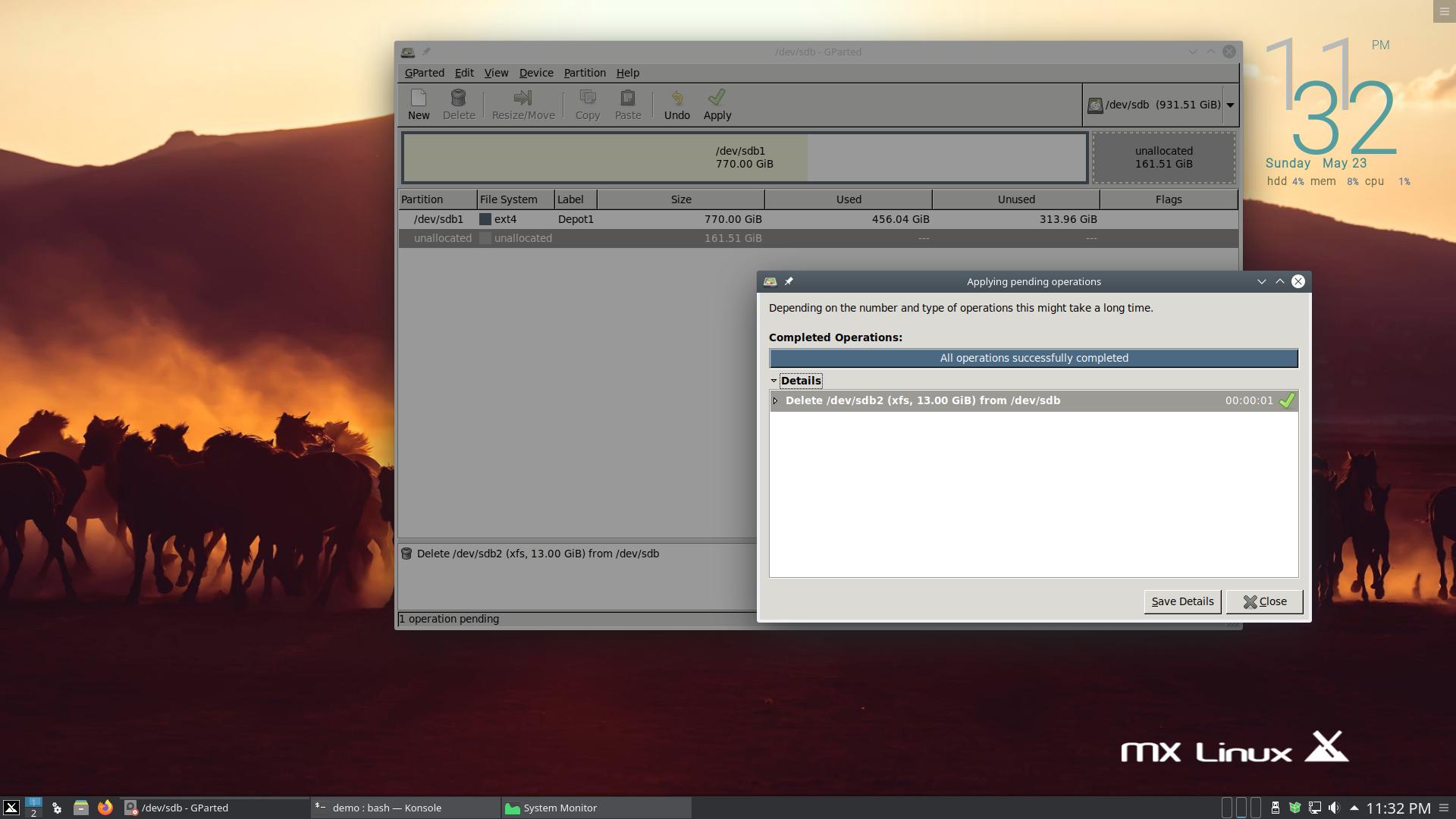Open the /dev/sdb device selector dropdown
The image size is (1456, 819).
[1160, 105]
